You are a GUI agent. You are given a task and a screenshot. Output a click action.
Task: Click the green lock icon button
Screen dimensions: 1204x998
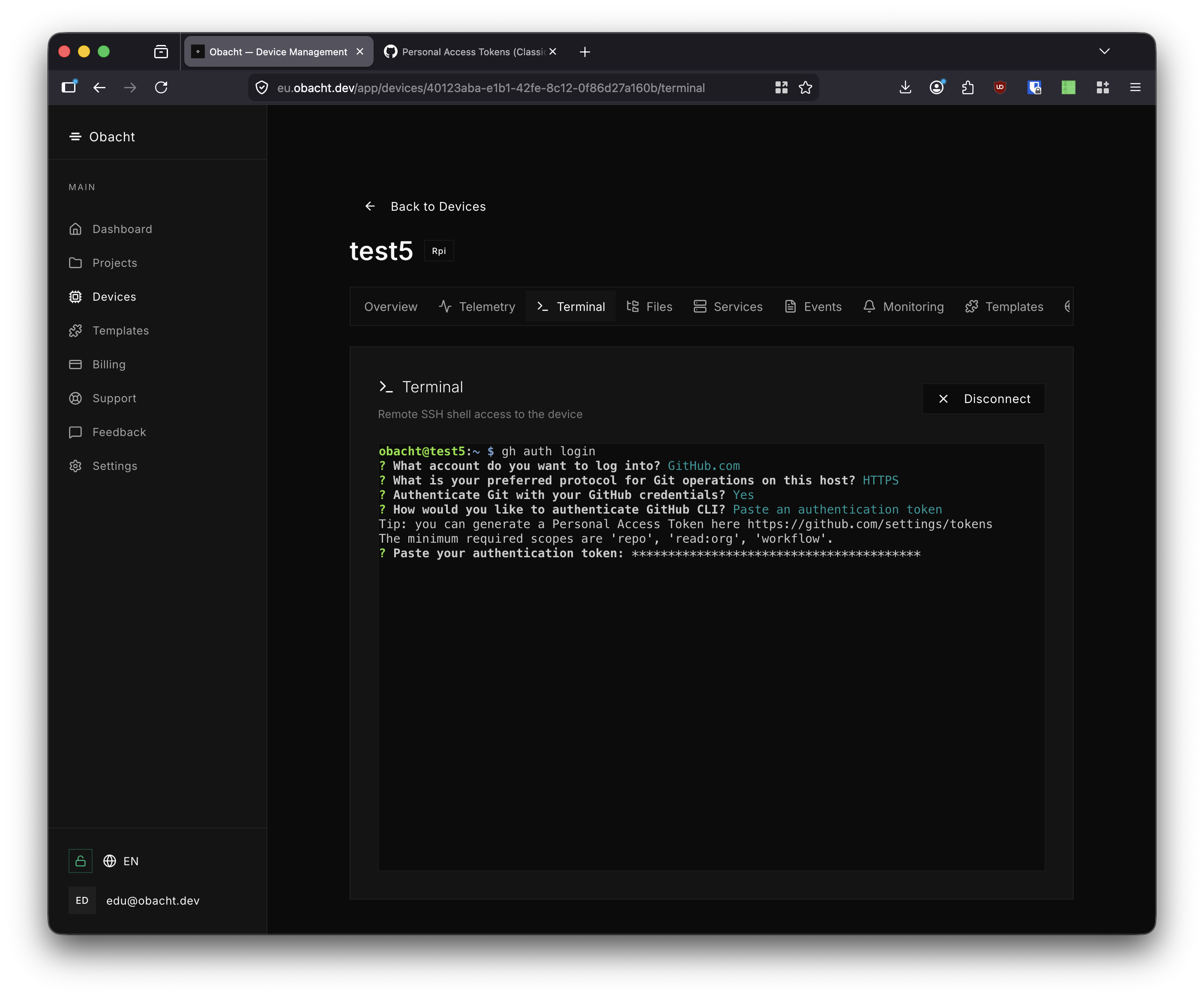tap(80, 861)
